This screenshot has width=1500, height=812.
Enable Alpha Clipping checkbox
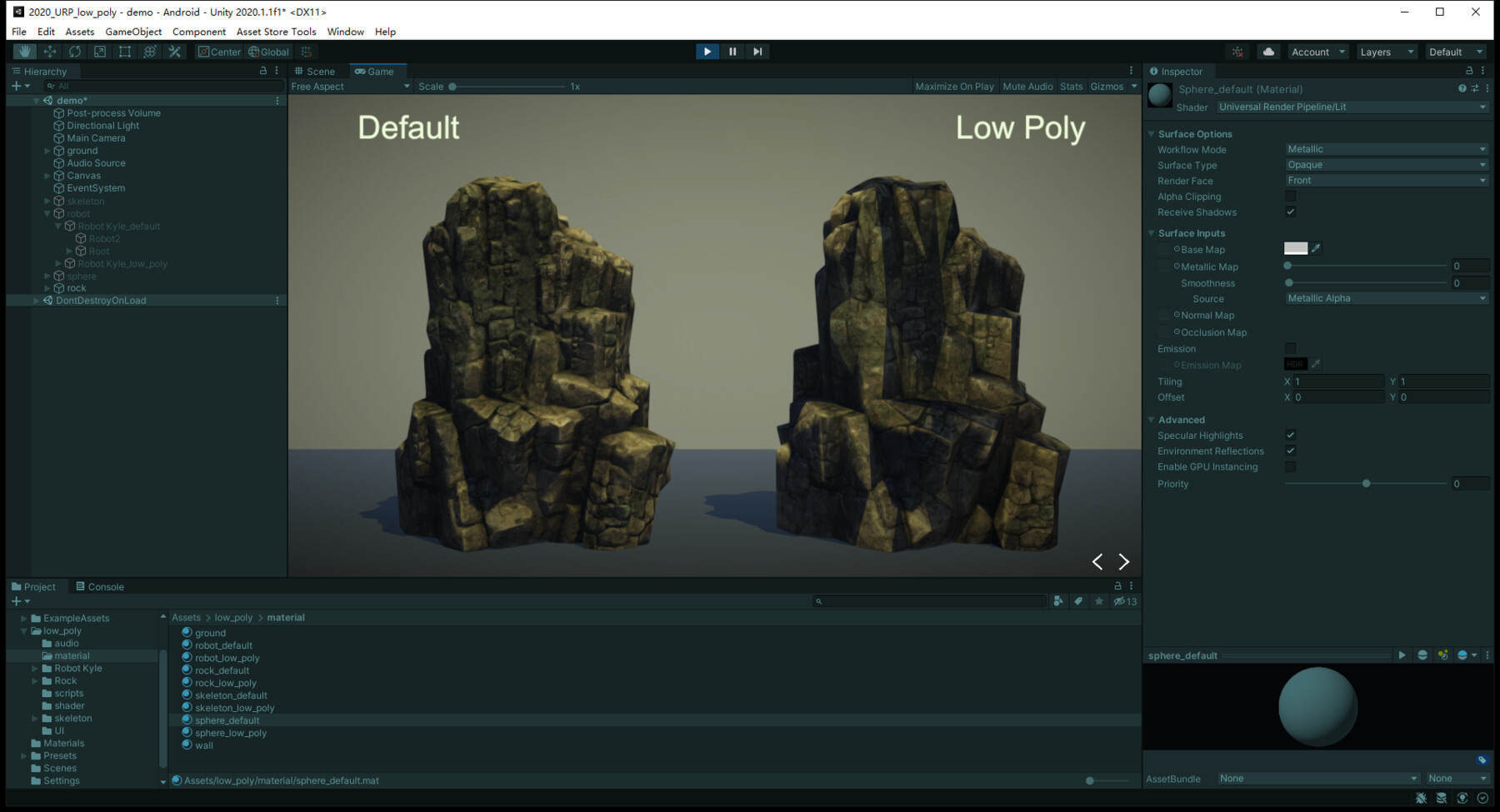coord(1290,196)
